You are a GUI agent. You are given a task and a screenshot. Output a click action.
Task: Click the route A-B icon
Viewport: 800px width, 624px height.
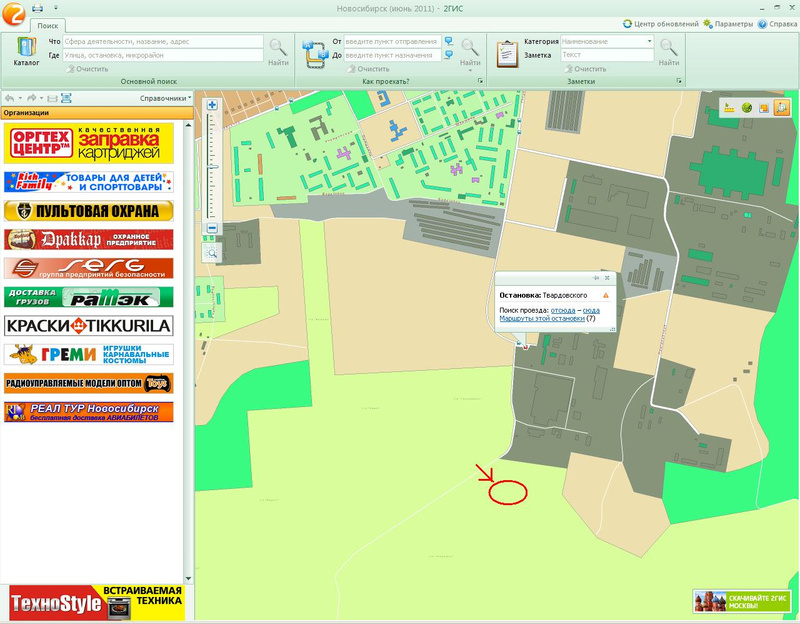316,54
